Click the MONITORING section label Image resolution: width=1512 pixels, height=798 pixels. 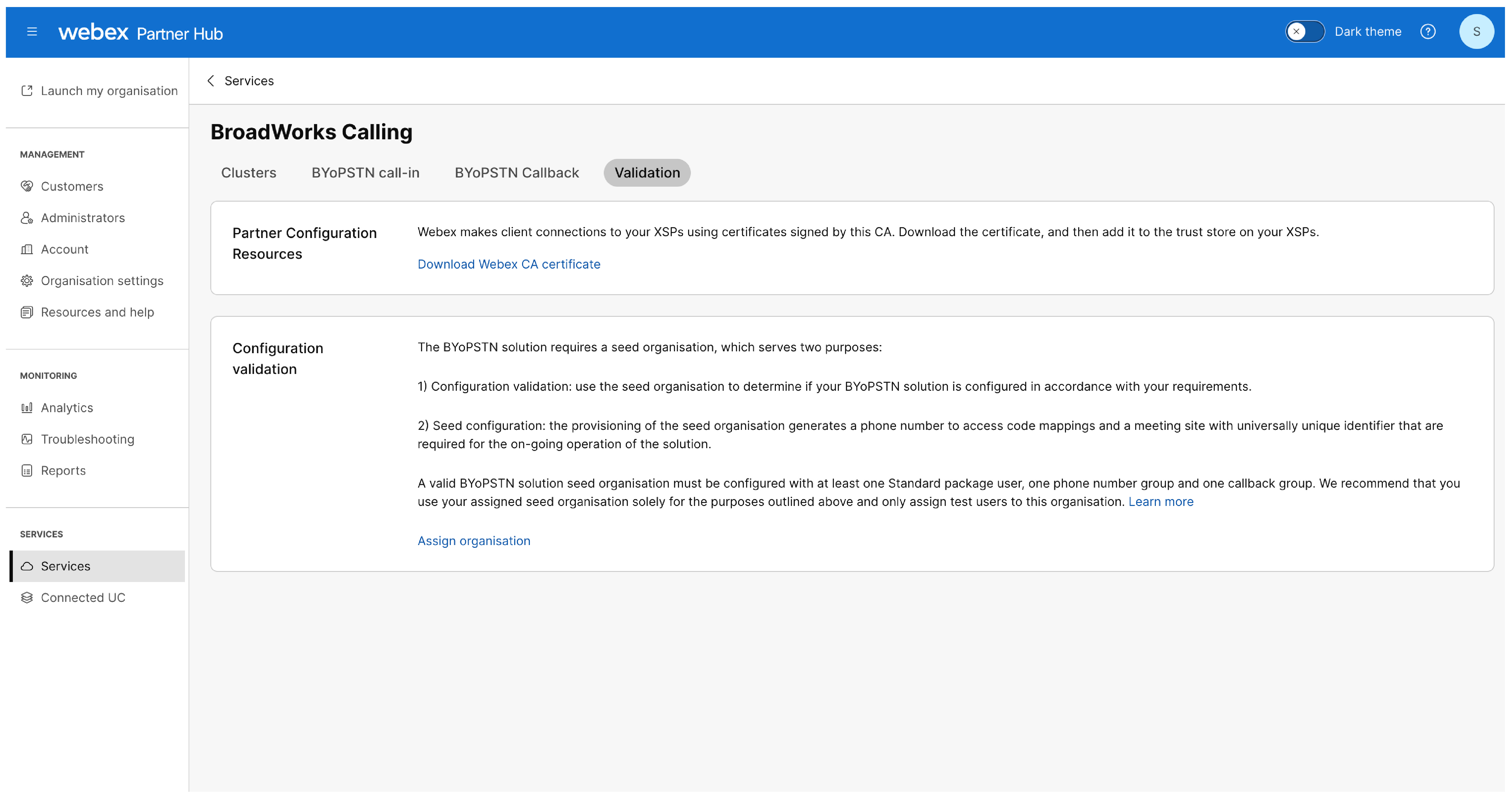[x=48, y=376]
